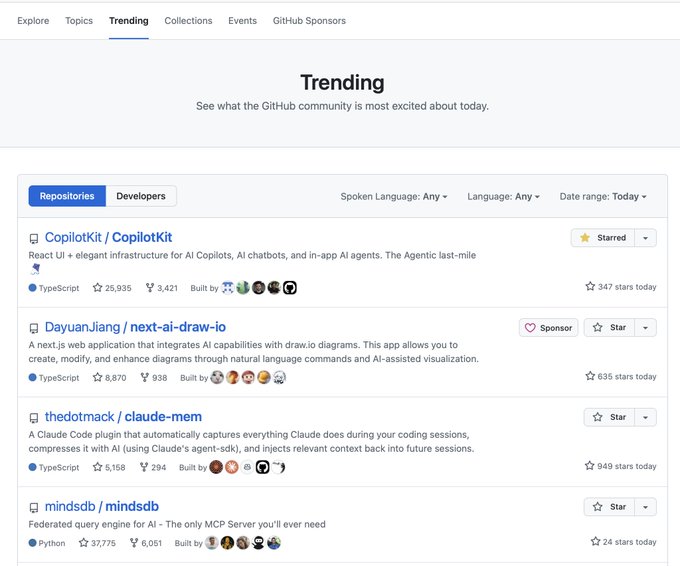Click '635 stars today' text
This screenshot has width=680, height=566.
coord(627,376)
